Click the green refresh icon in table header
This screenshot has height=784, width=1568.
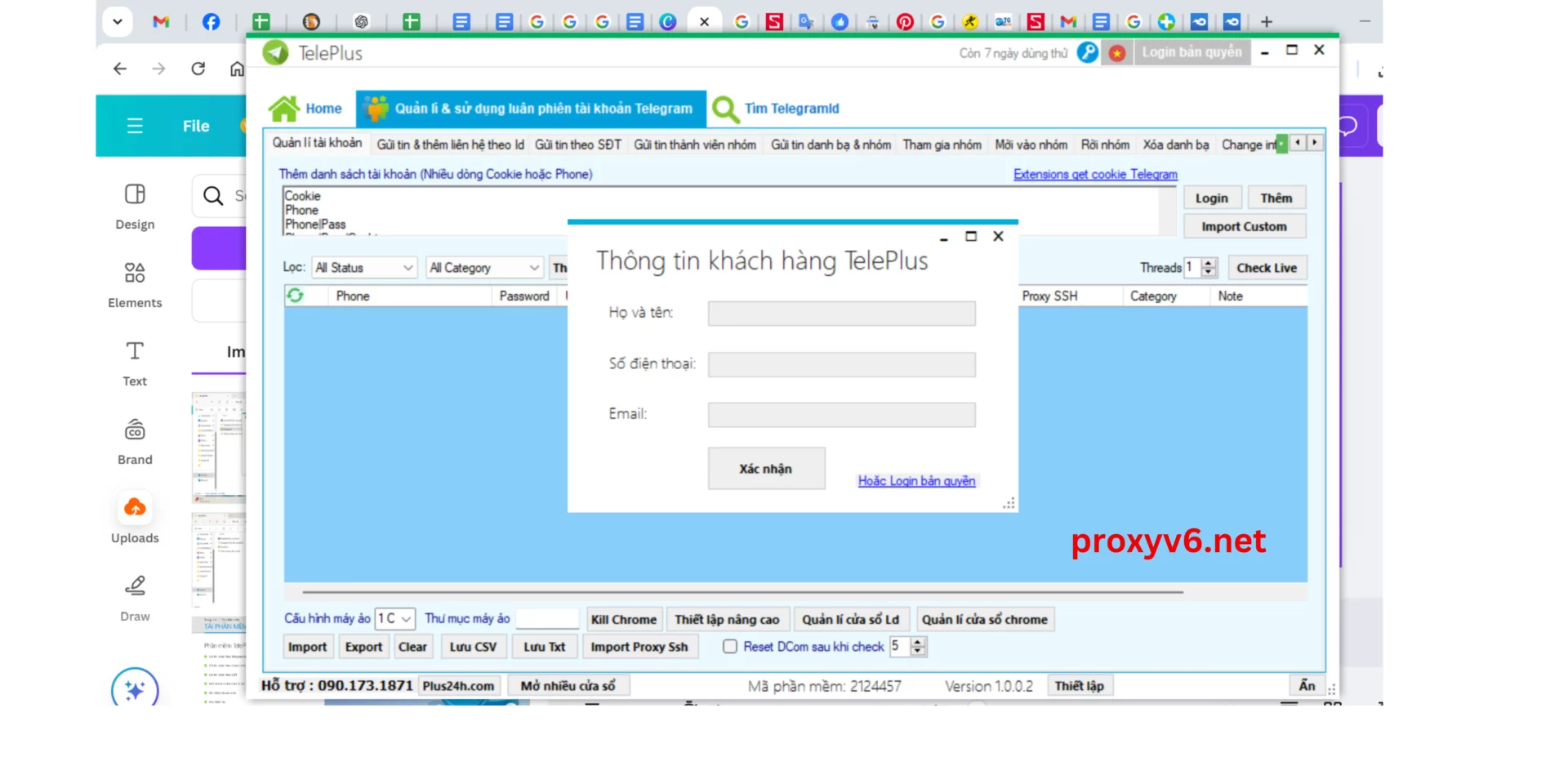(295, 296)
